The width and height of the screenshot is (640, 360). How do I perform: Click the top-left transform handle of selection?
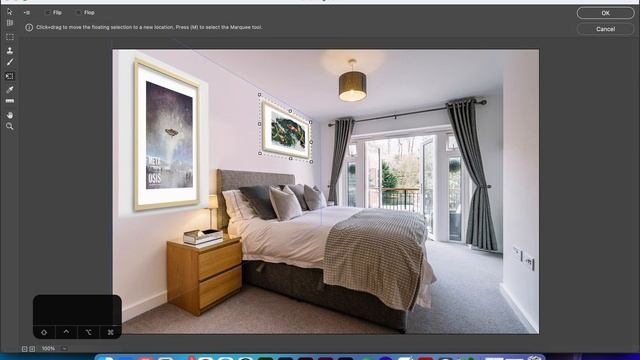tap(260, 95)
